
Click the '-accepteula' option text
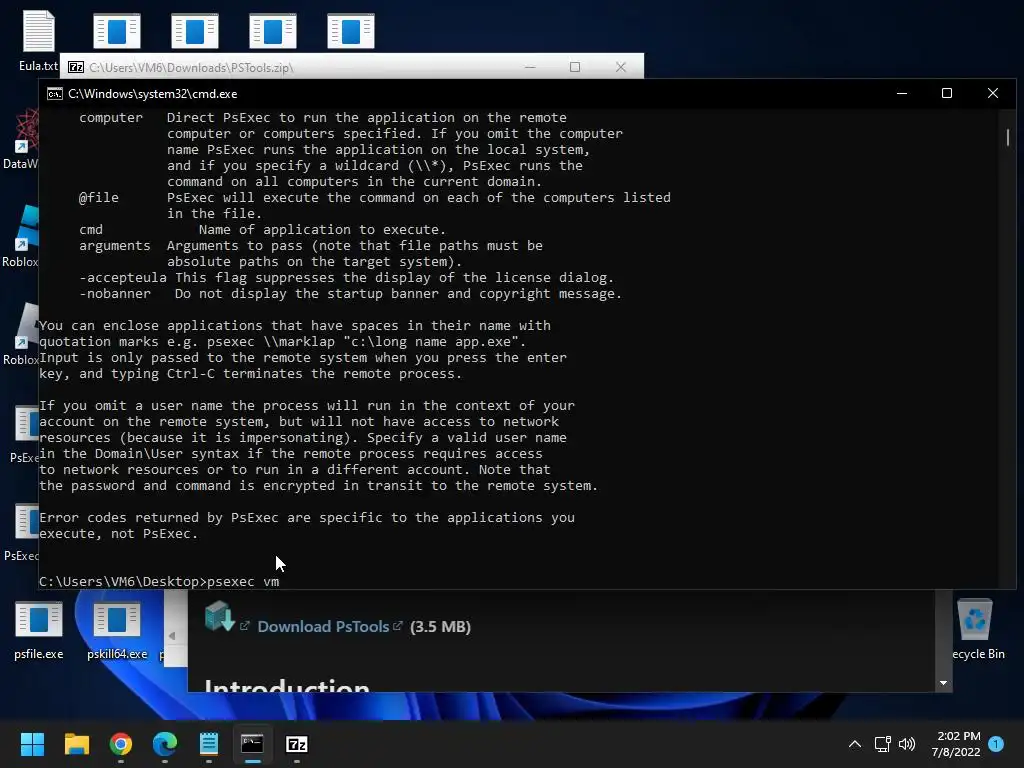[x=123, y=278]
